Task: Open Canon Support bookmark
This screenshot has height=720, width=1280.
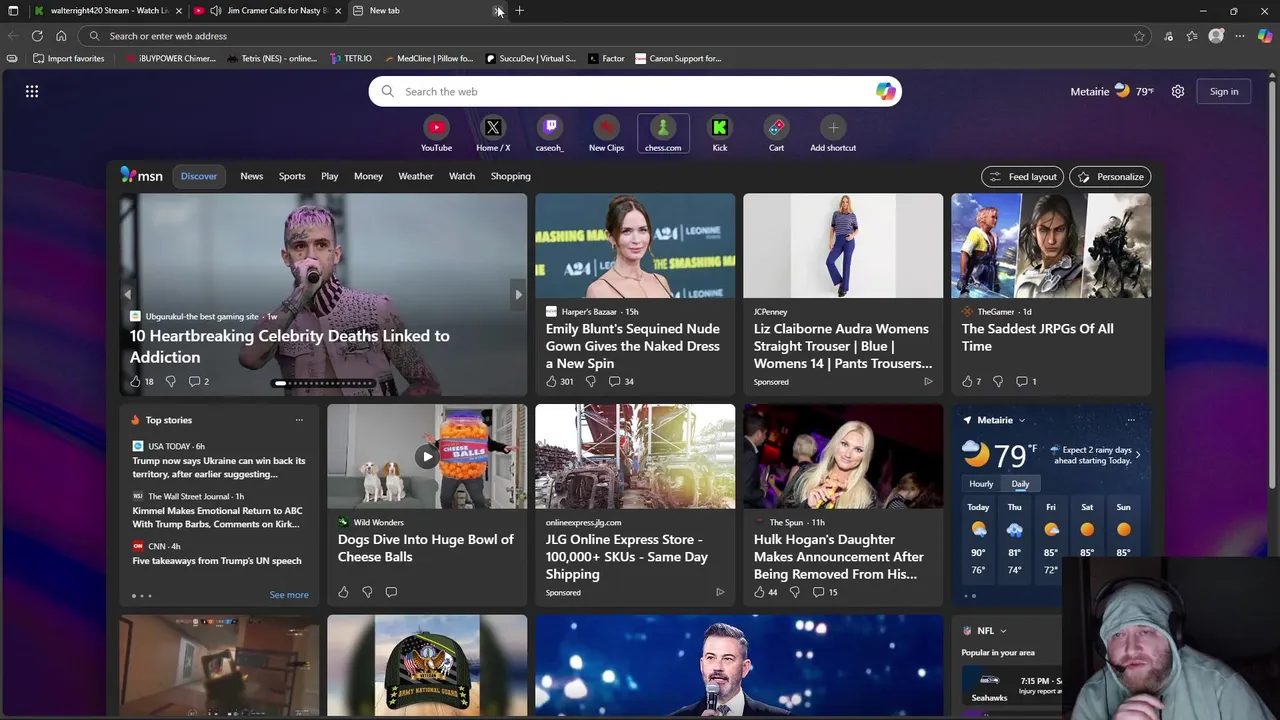Action: (678, 58)
